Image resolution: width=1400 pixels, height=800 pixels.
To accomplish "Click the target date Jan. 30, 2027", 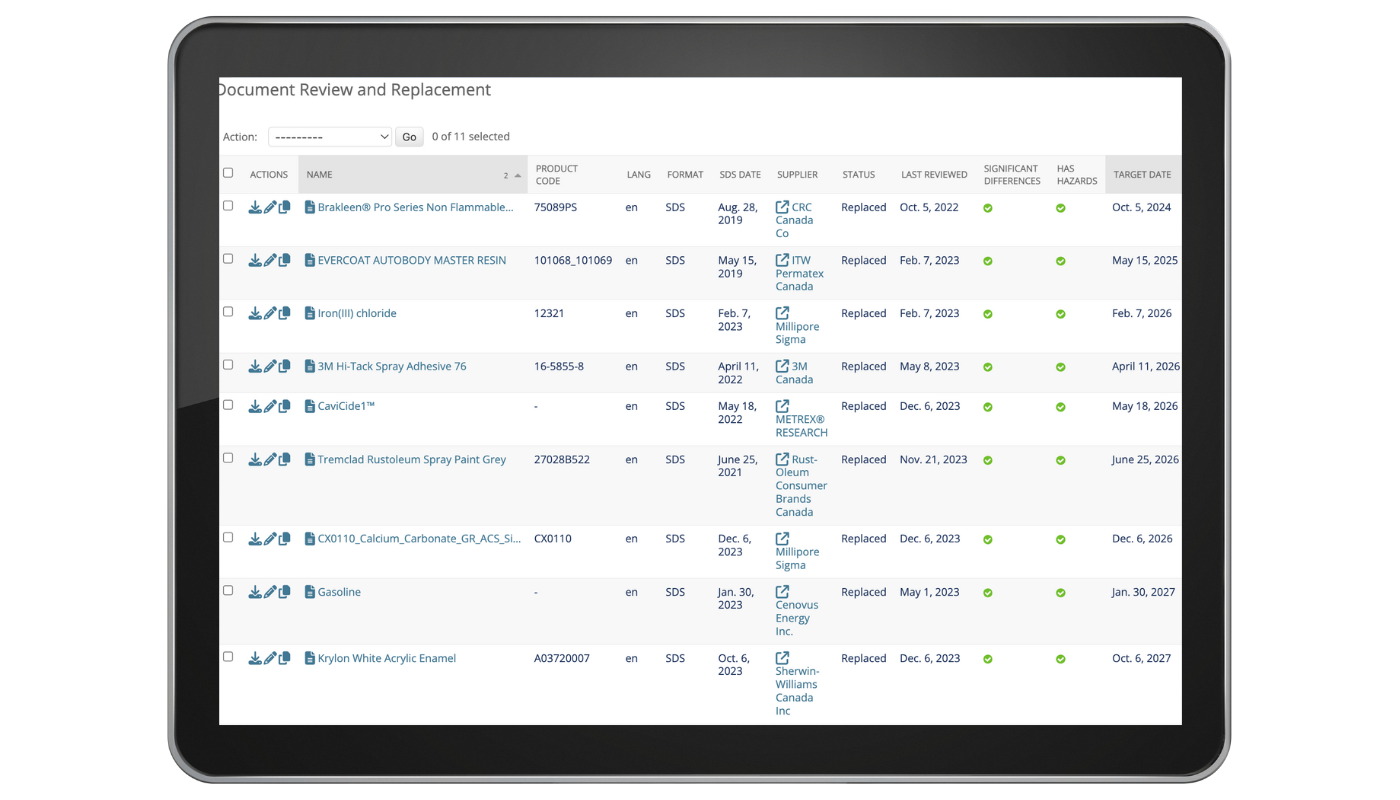I will (1143, 592).
